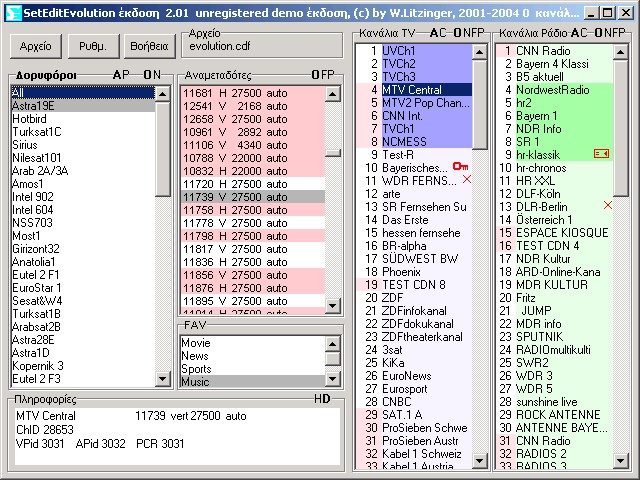Open the Αρχείο menu button
The image size is (640, 480).
coord(35,46)
